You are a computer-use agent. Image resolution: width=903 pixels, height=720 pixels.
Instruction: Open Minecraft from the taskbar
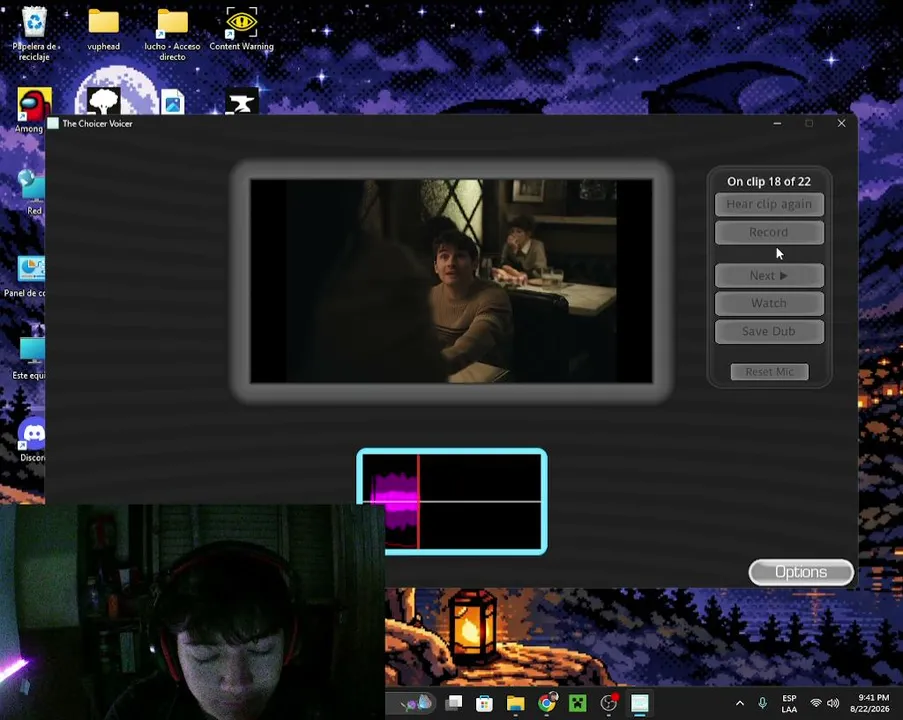click(578, 703)
